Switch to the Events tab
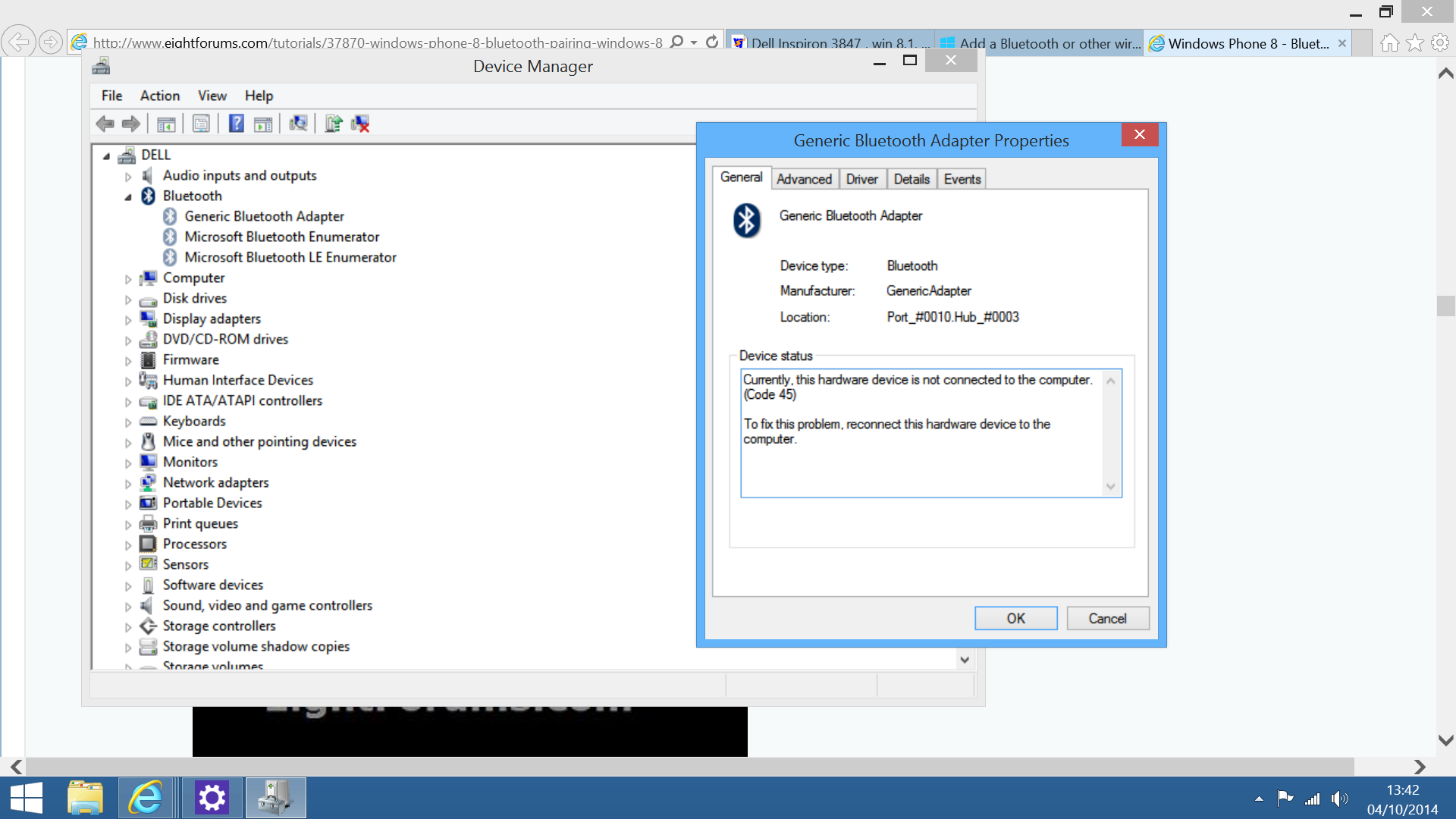 pyautogui.click(x=962, y=179)
